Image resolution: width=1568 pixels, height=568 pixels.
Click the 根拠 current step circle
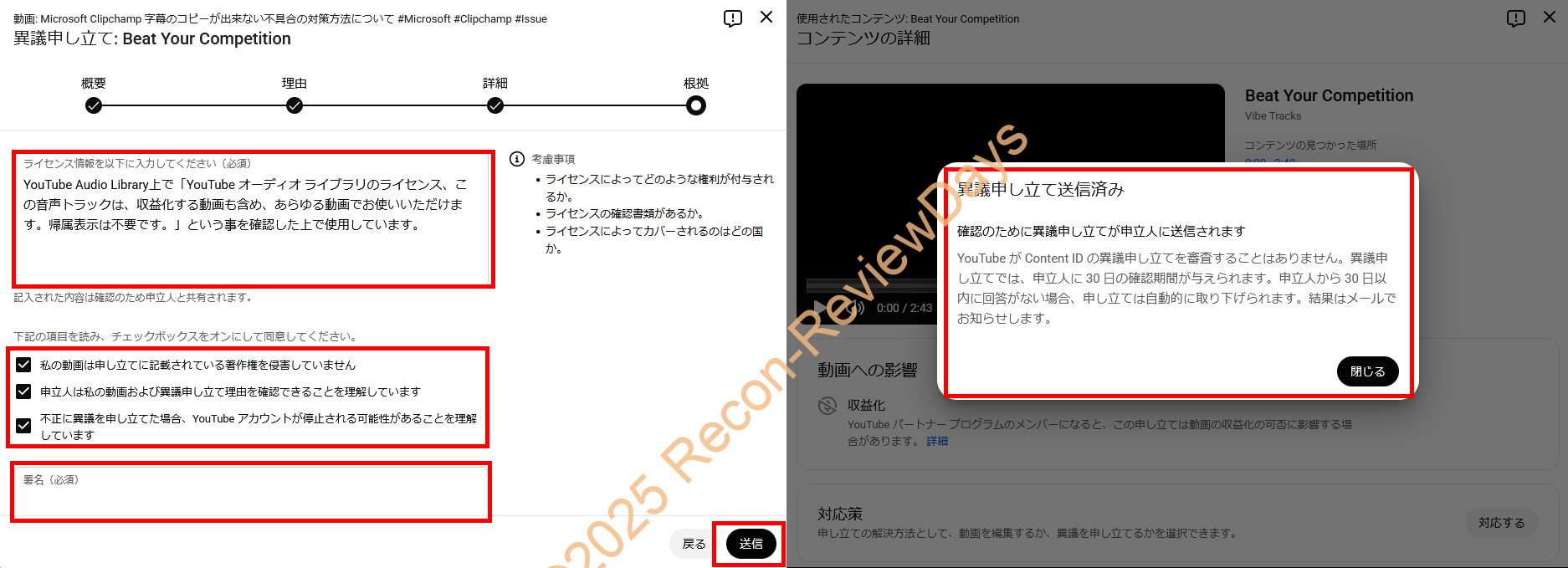click(695, 105)
